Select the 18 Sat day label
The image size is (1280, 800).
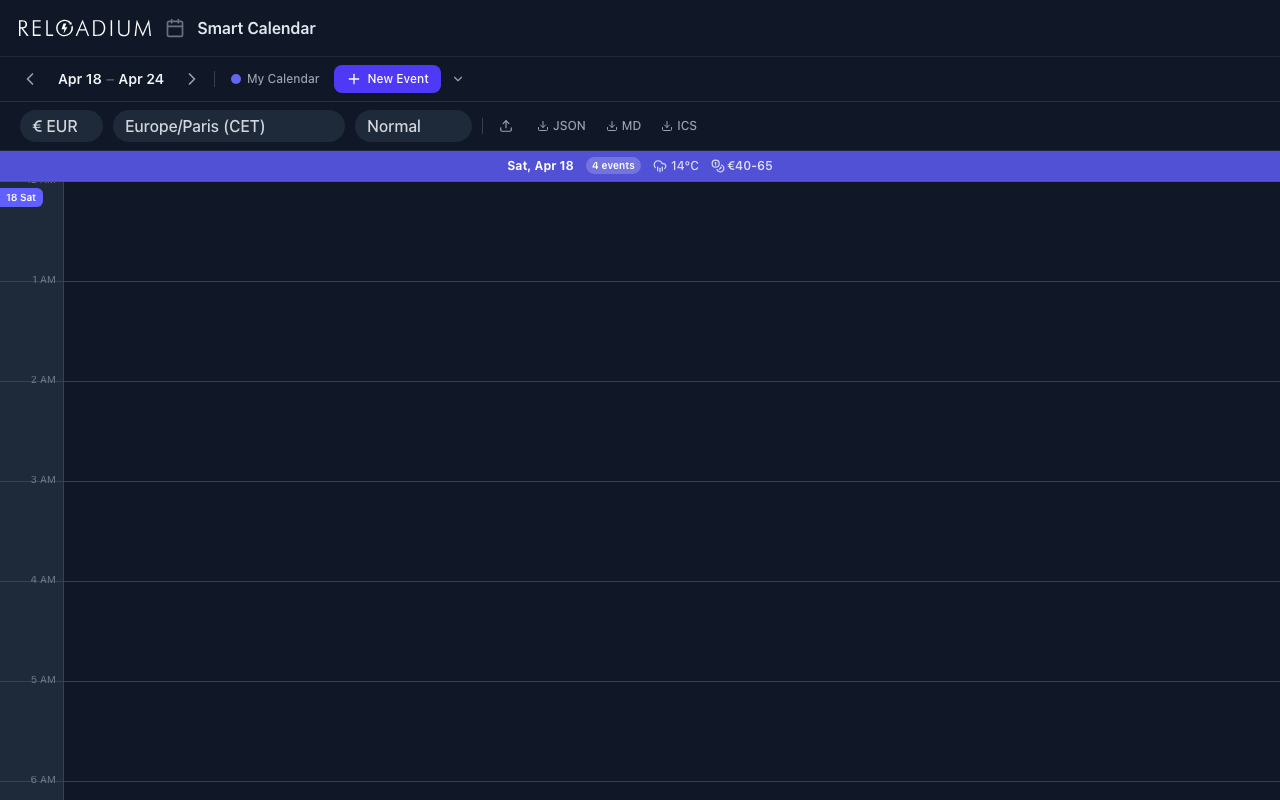click(x=22, y=197)
